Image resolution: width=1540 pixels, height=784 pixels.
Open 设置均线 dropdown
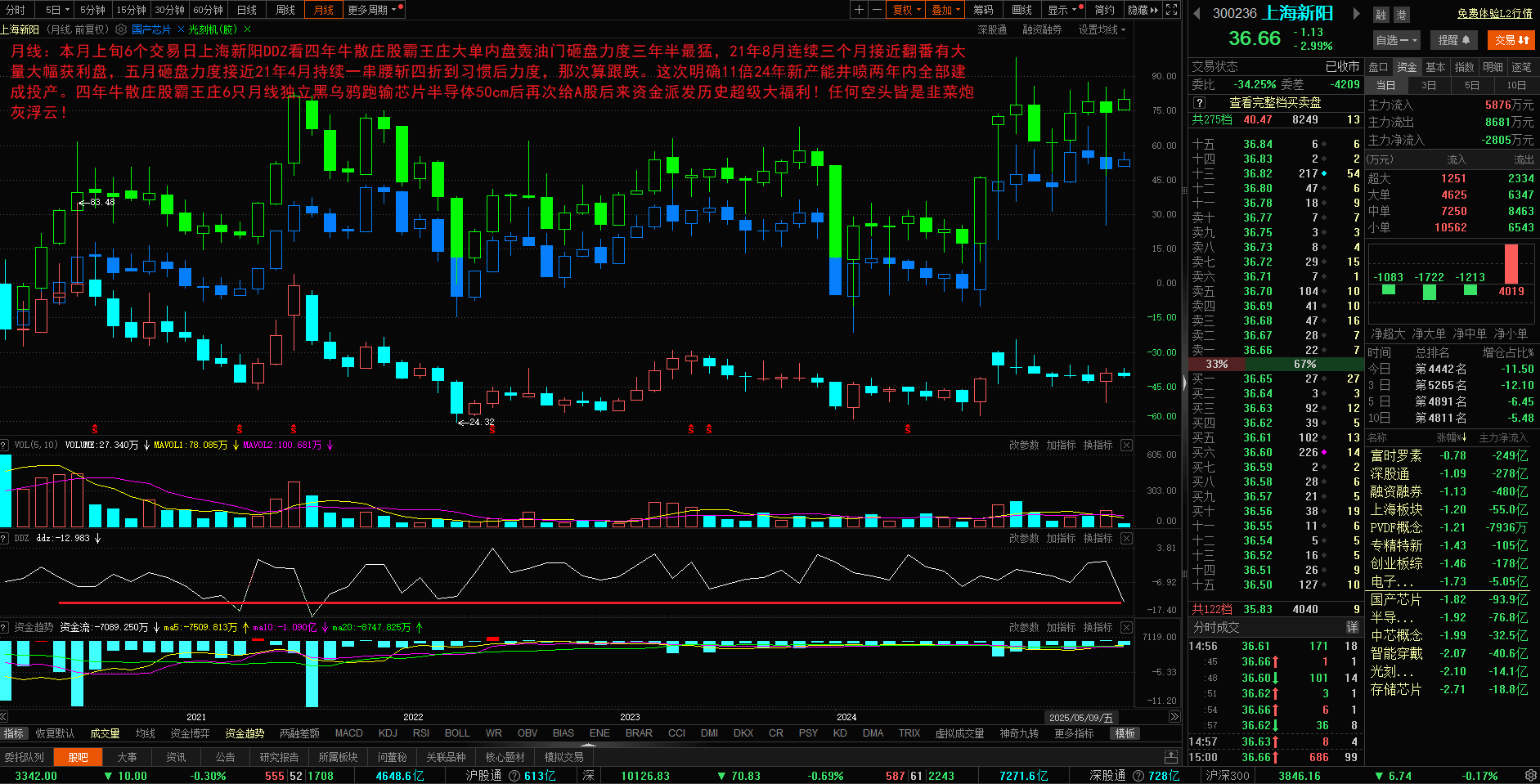(x=1102, y=29)
